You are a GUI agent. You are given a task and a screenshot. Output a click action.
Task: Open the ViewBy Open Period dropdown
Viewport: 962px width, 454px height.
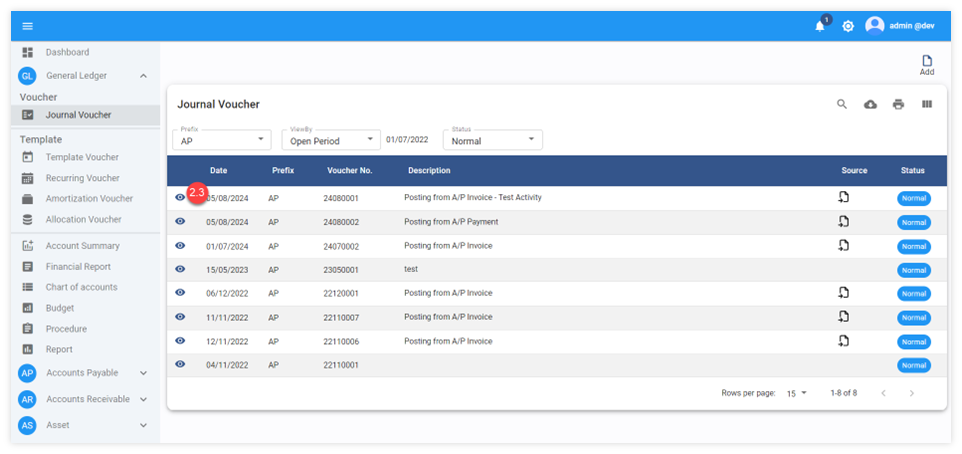click(331, 140)
